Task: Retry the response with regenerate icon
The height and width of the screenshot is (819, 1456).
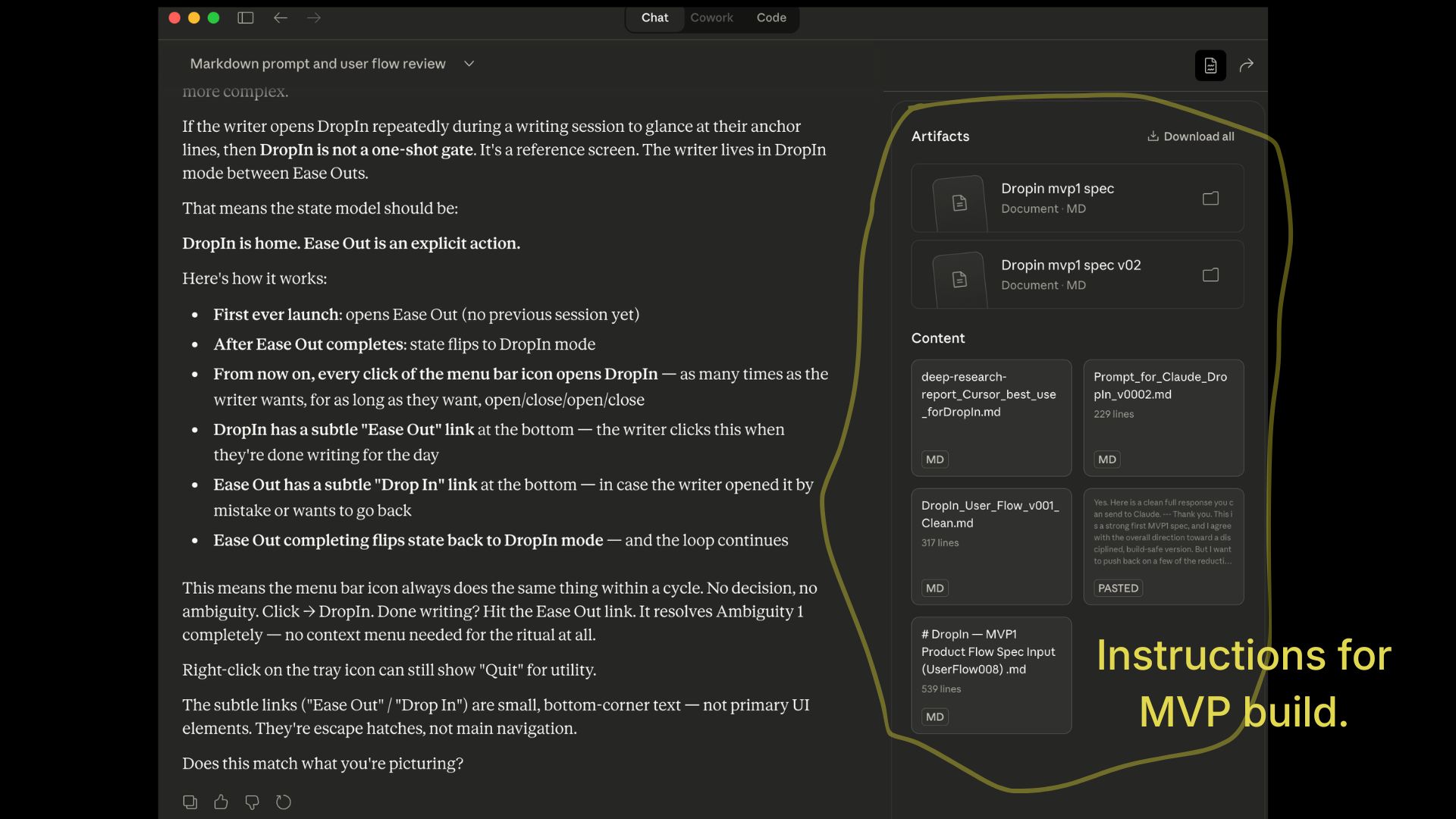Action: [x=284, y=802]
